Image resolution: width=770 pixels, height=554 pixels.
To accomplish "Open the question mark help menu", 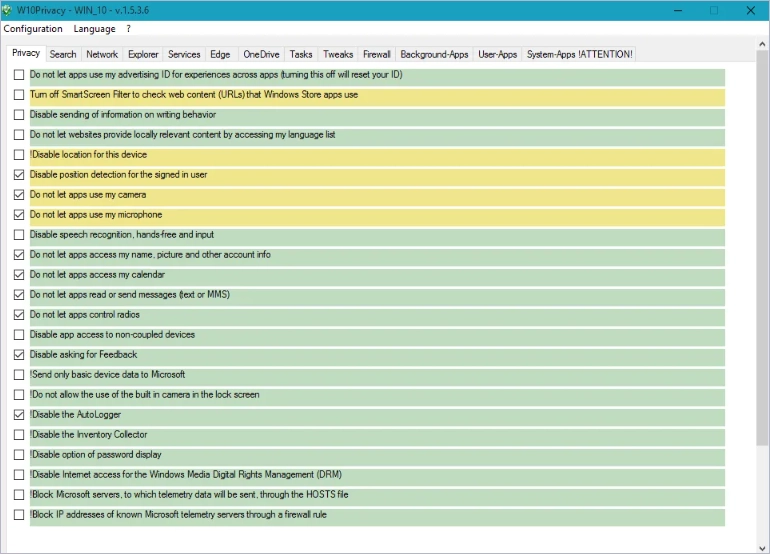I will 128,29.
